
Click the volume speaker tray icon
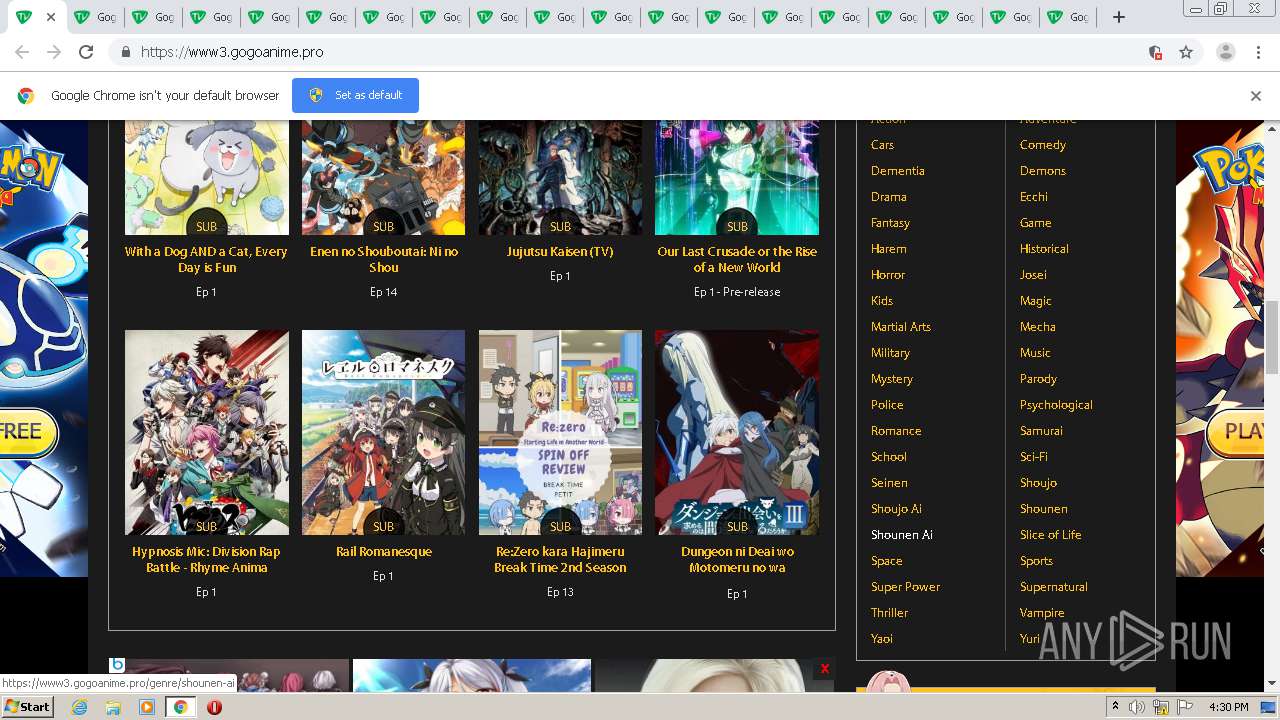[x=1137, y=707]
